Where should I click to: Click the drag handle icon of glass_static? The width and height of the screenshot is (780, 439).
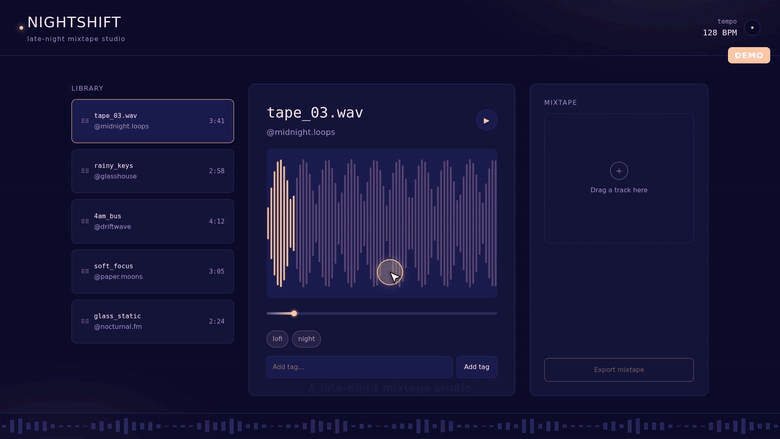[85, 321]
